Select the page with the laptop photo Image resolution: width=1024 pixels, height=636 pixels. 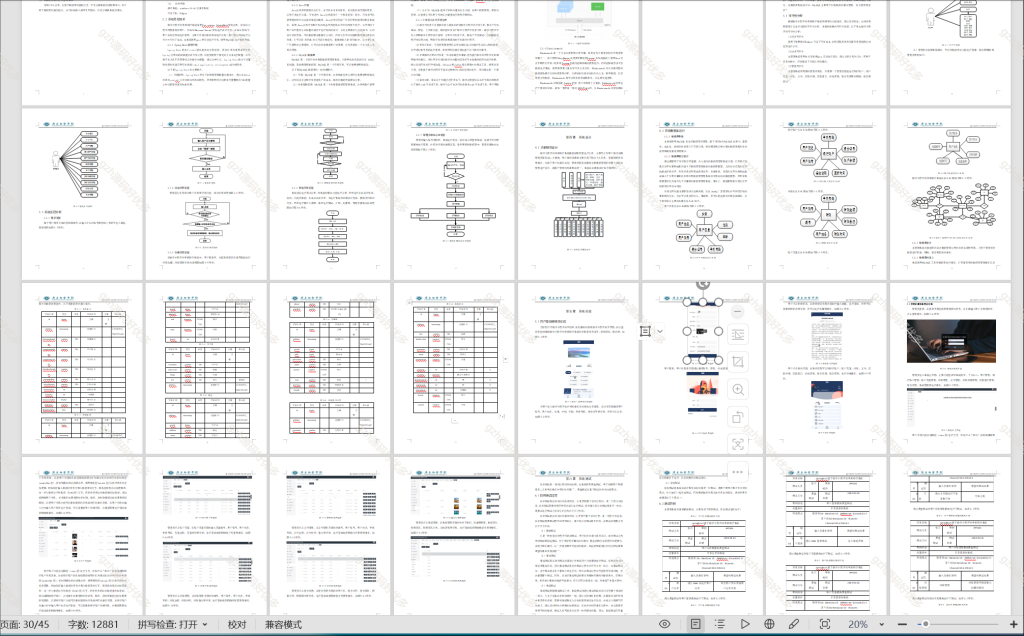pos(951,368)
